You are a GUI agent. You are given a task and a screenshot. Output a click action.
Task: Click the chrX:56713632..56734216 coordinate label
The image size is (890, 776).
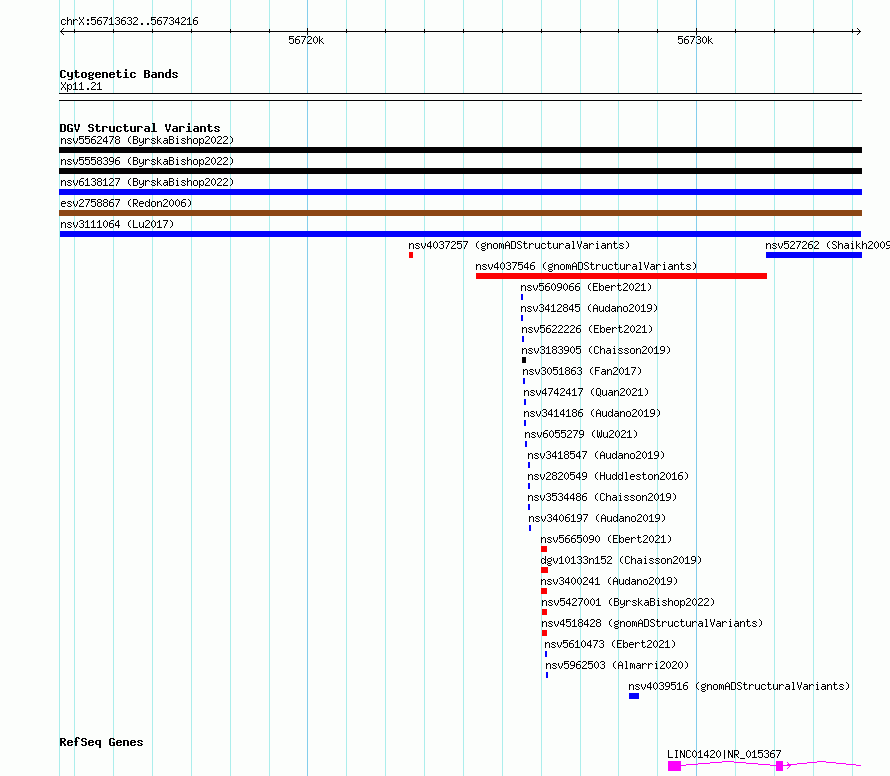click(129, 22)
